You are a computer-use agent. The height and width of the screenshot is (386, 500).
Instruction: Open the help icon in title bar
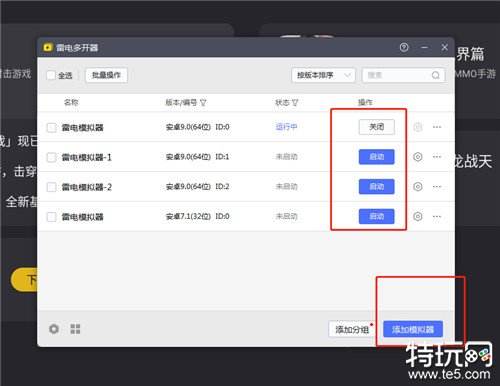[404, 47]
